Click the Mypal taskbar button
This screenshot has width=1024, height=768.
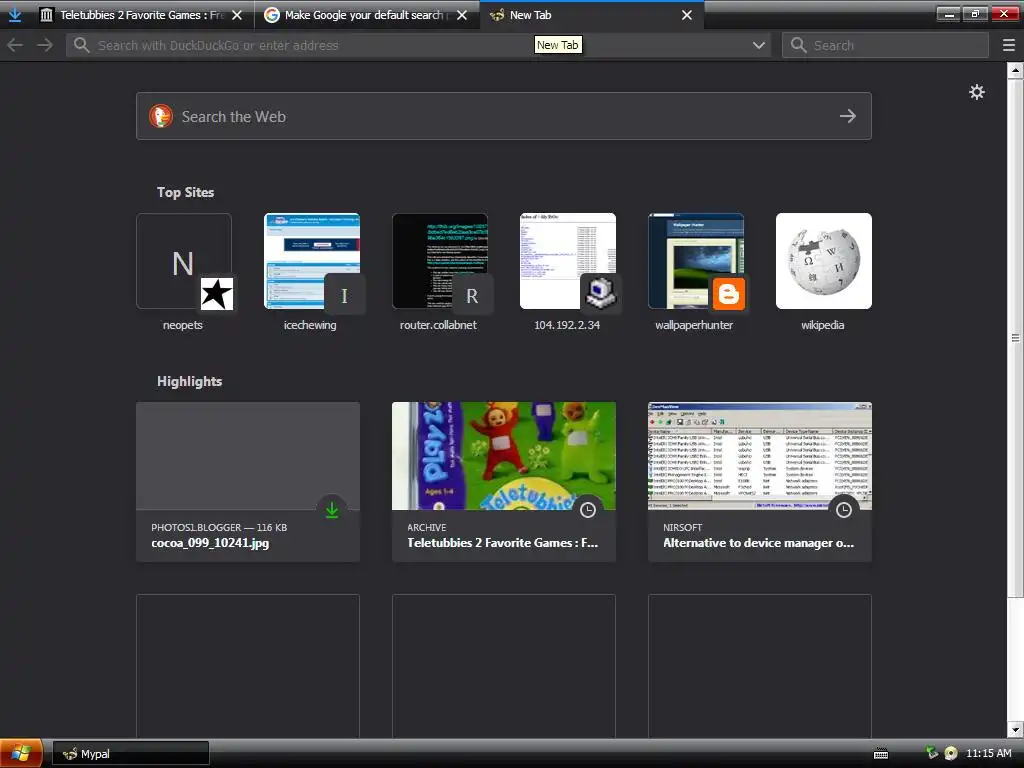pyautogui.click(x=131, y=754)
